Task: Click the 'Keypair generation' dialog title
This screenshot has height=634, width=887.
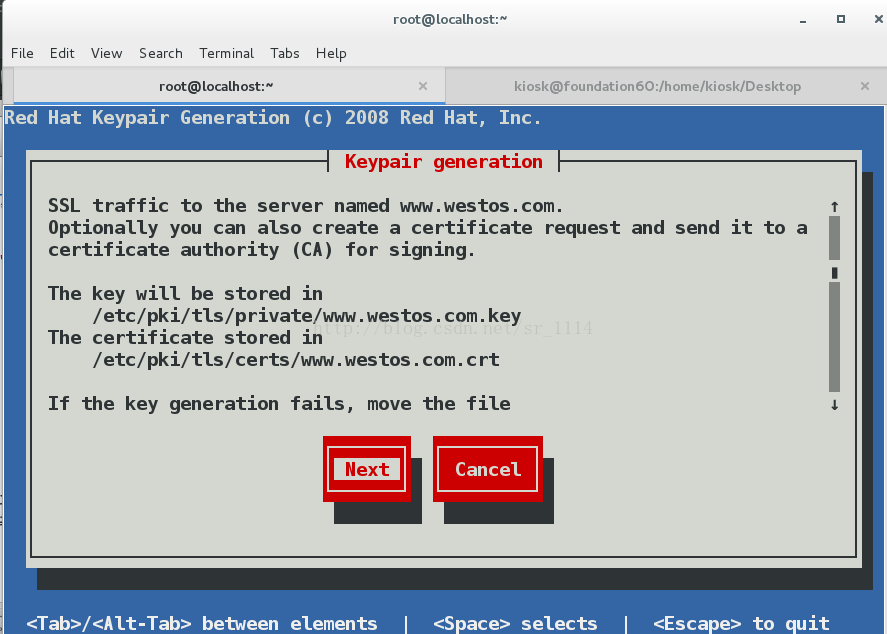Action: [x=444, y=162]
